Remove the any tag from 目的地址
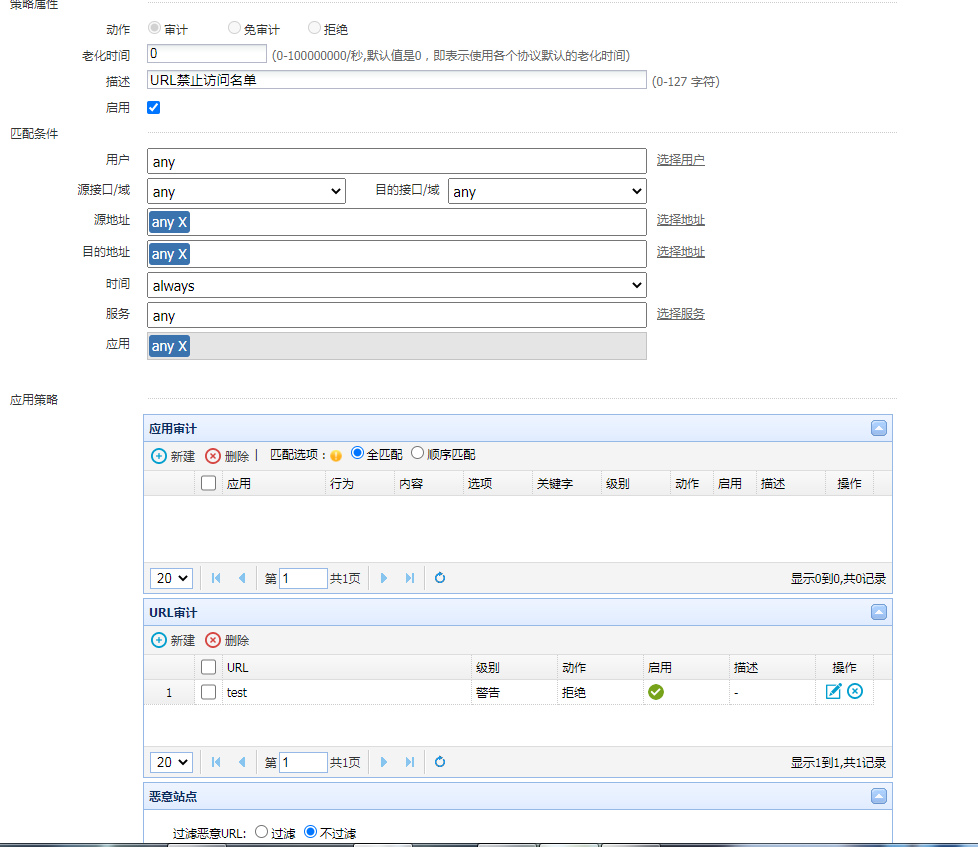The height and width of the screenshot is (847, 978). [x=182, y=254]
